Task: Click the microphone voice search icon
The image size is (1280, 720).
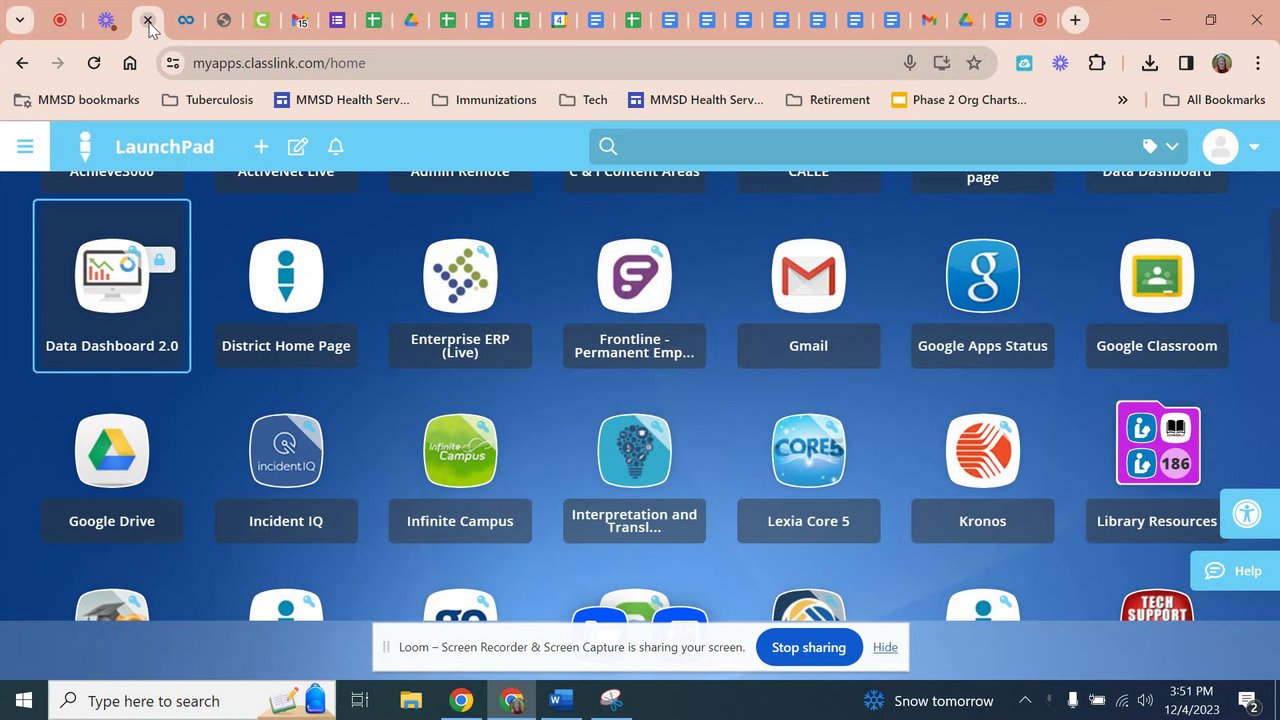Action: 910,63
